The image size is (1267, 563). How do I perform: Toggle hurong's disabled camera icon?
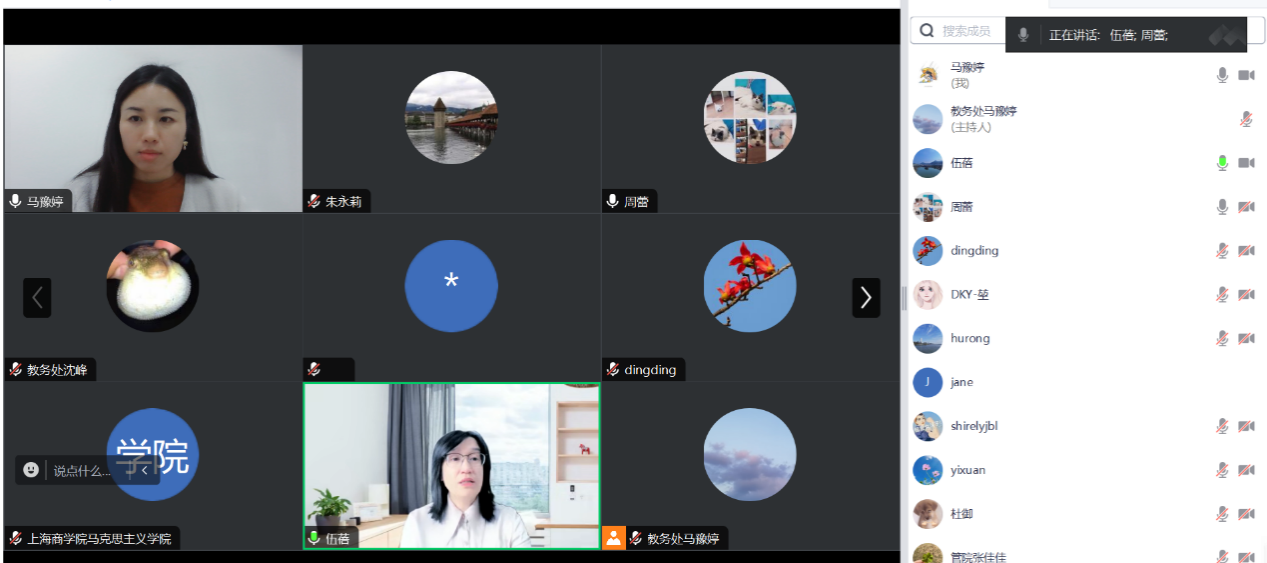point(1246,339)
